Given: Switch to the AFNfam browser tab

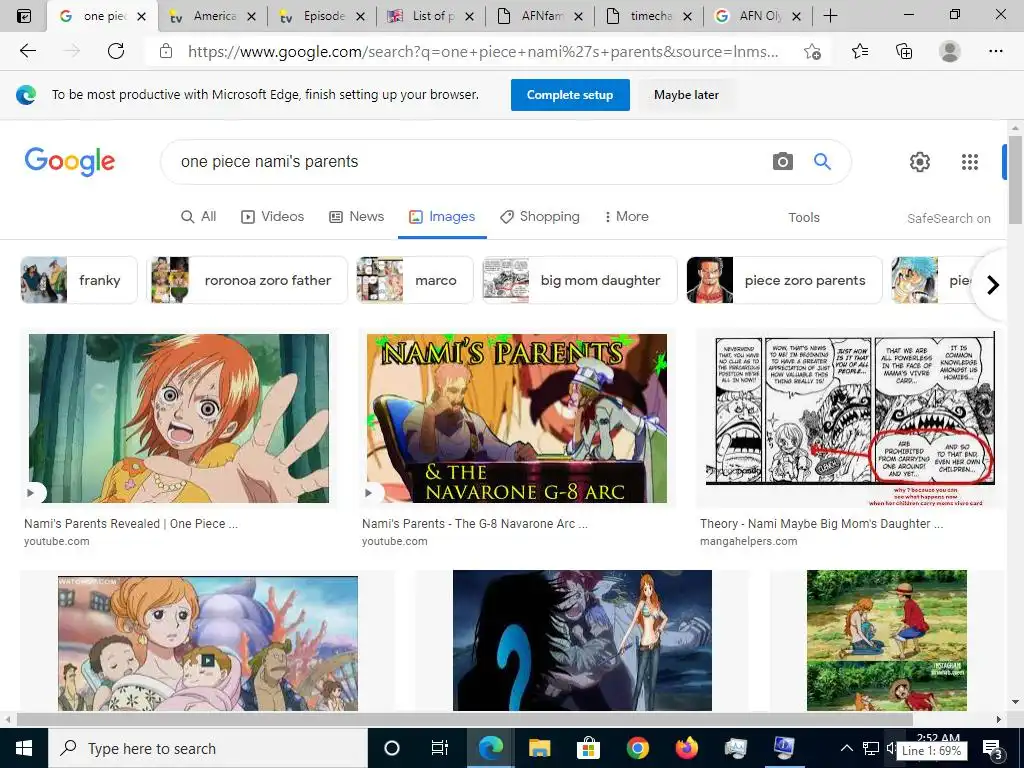Looking at the screenshot, I should pyautogui.click(x=539, y=16).
